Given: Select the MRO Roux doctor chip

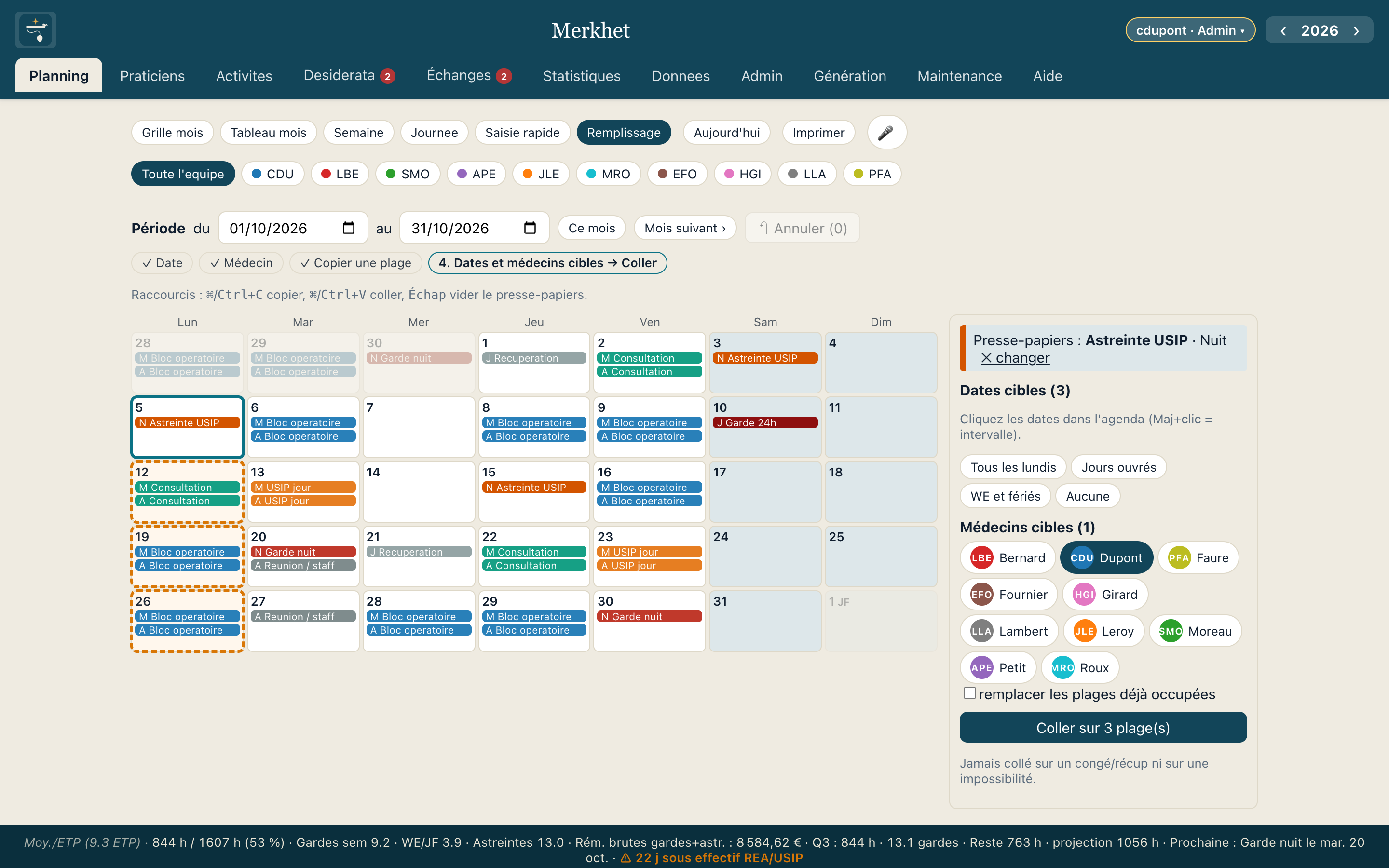Looking at the screenshot, I should [1080, 668].
